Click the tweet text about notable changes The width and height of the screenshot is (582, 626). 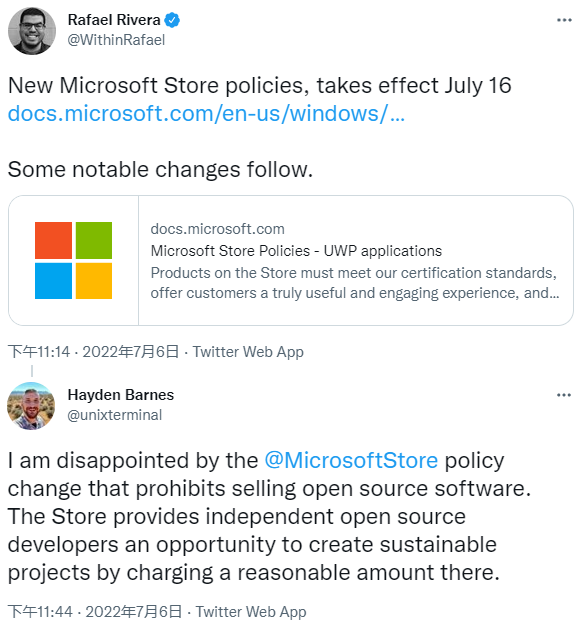[160, 169]
